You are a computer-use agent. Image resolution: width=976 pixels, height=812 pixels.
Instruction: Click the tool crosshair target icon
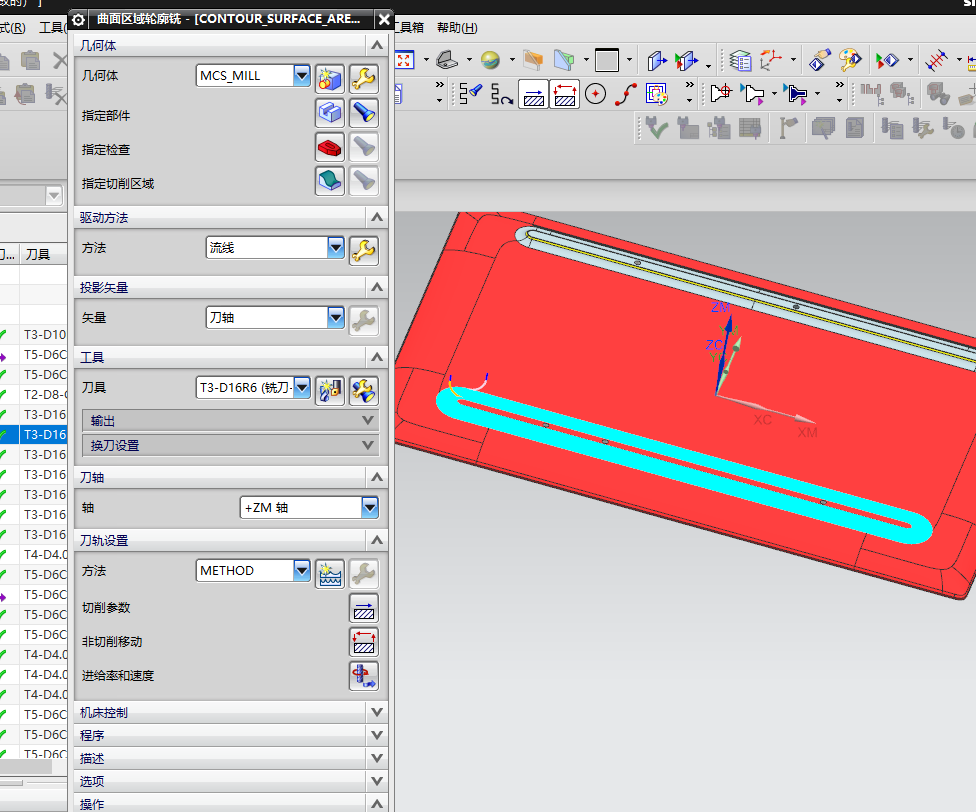click(x=721, y=94)
